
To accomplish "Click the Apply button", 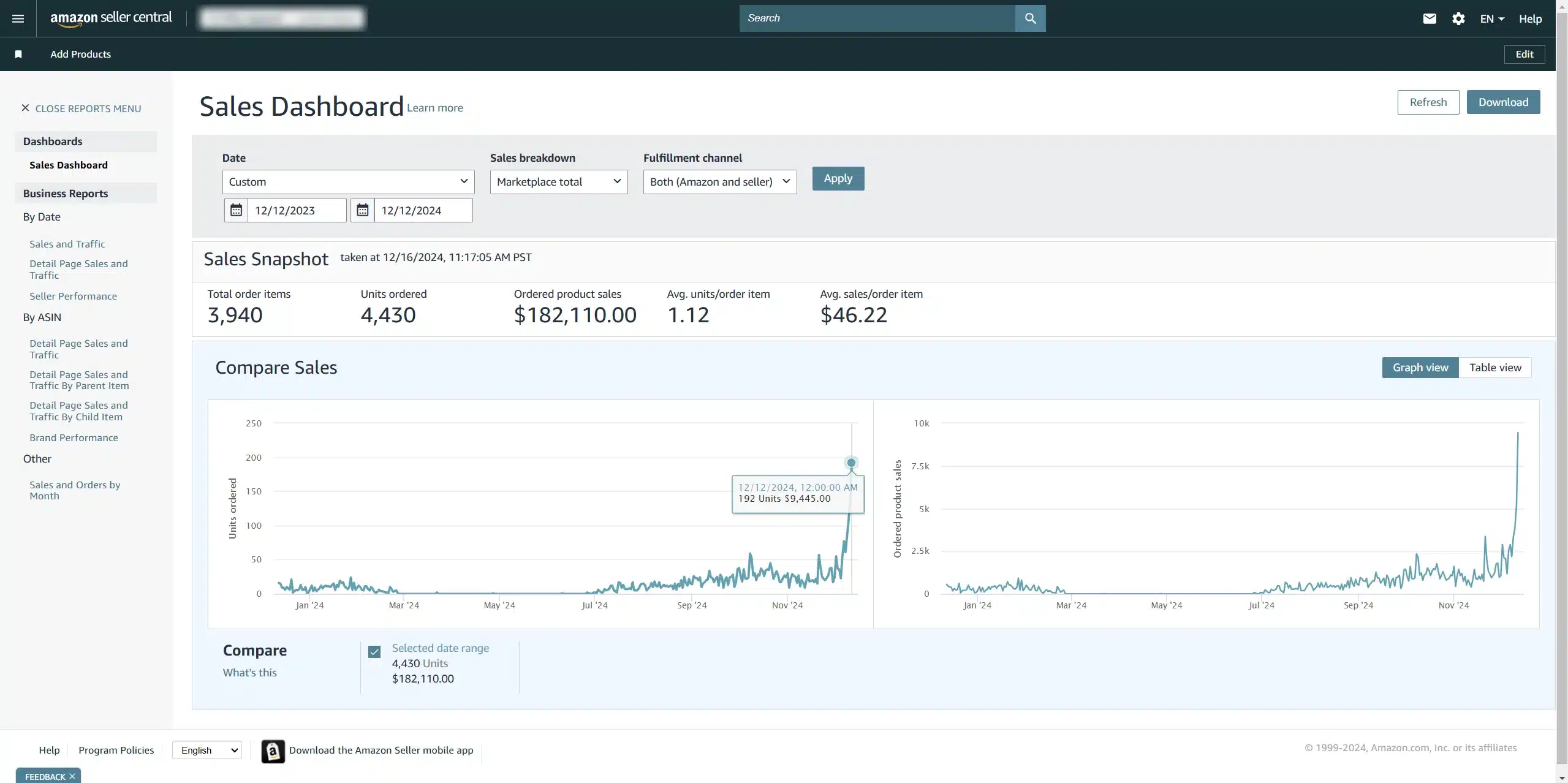I will (x=838, y=178).
